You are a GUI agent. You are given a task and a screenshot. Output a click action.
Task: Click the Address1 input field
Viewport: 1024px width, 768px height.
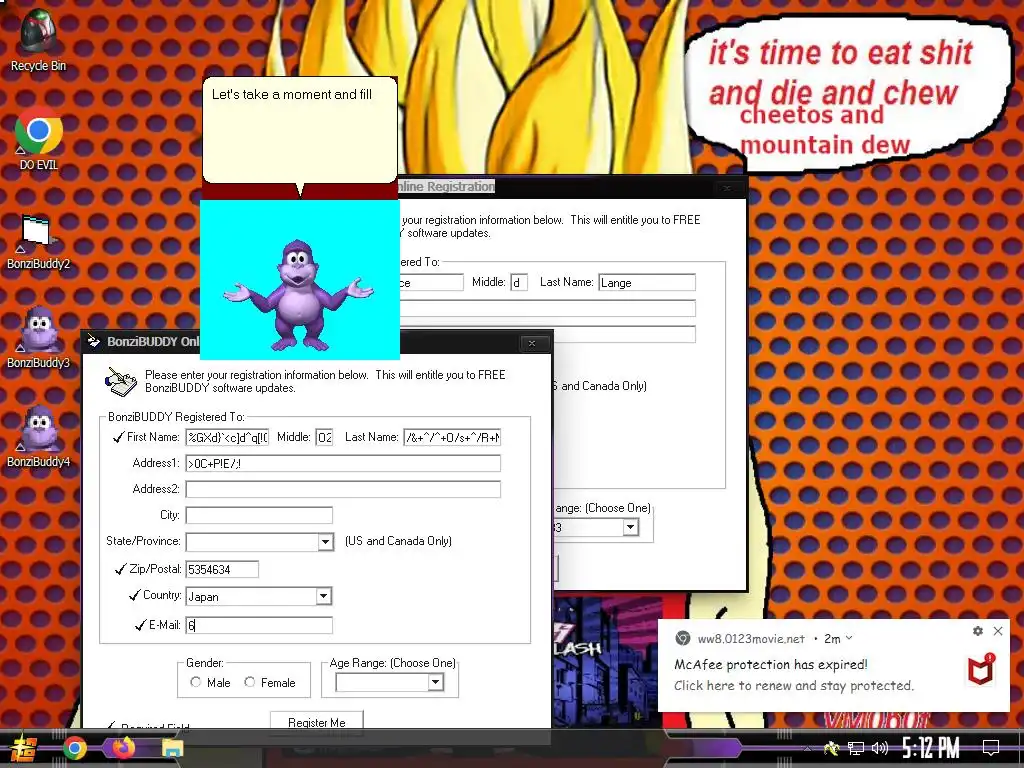tap(343, 464)
